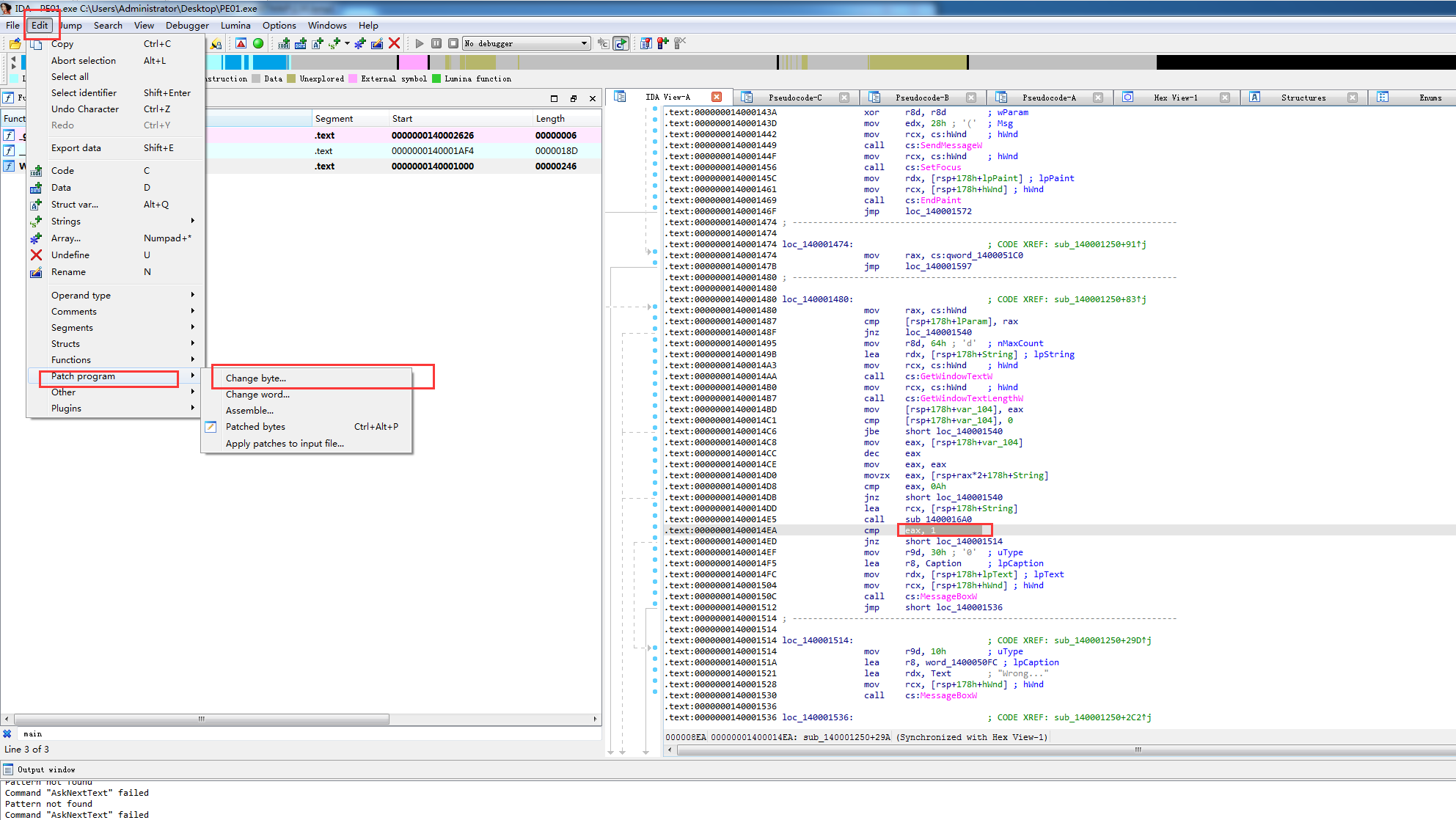This screenshot has height=820, width=1456.
Task: Choose Change byte from Patch program submenu
Action: (256, 378)
